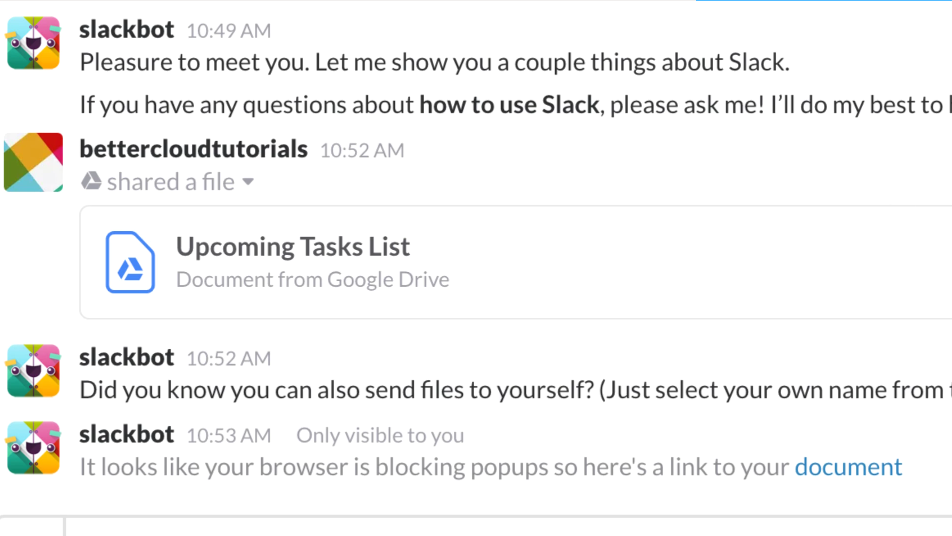Click the 10:49 AM message timestamp
The image size is (952, 536).
coord(229,31)
